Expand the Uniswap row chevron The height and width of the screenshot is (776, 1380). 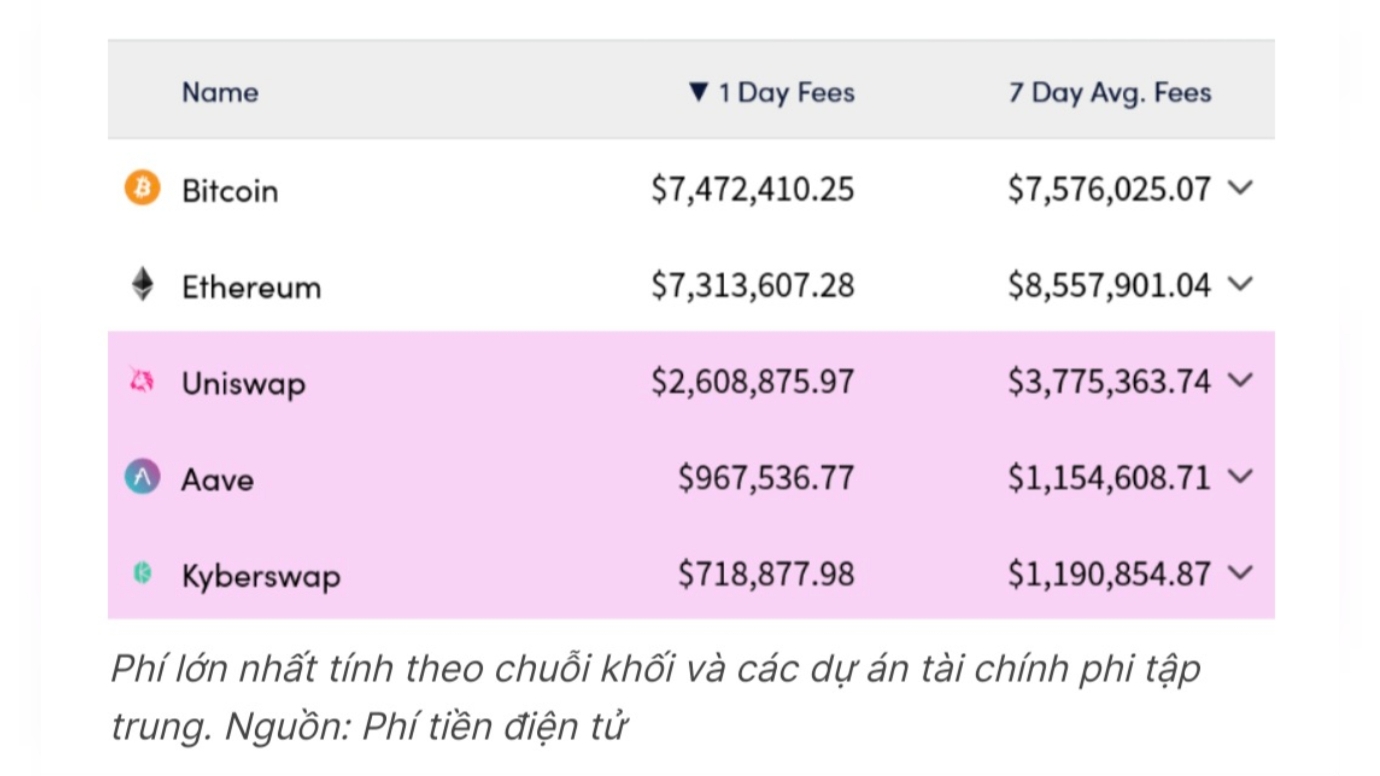point(1240,380)
